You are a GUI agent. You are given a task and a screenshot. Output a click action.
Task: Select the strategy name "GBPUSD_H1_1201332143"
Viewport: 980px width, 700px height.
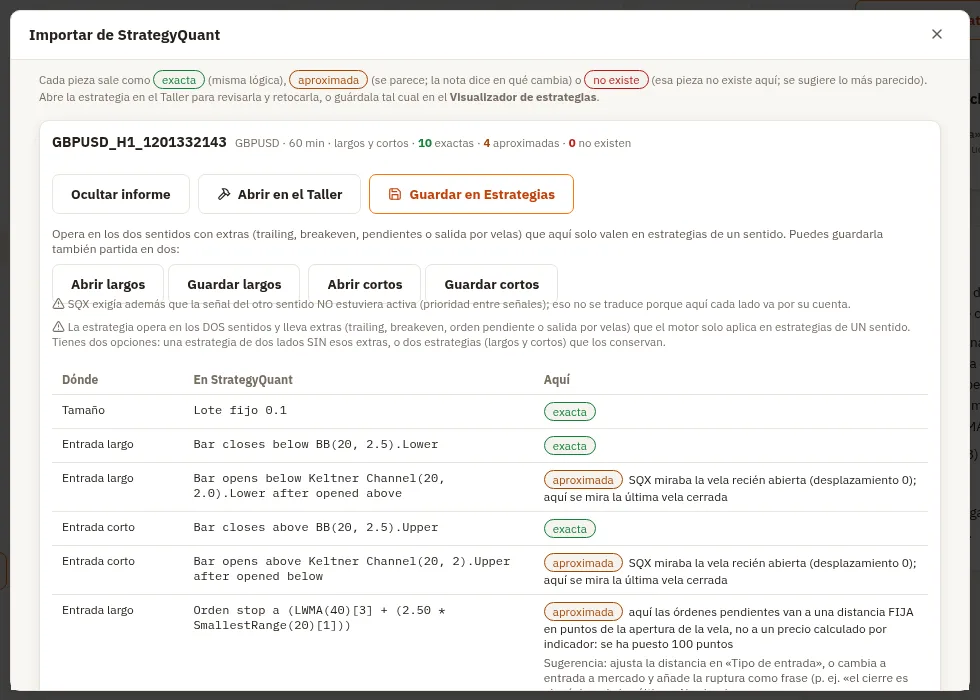[x=139, y=142]
